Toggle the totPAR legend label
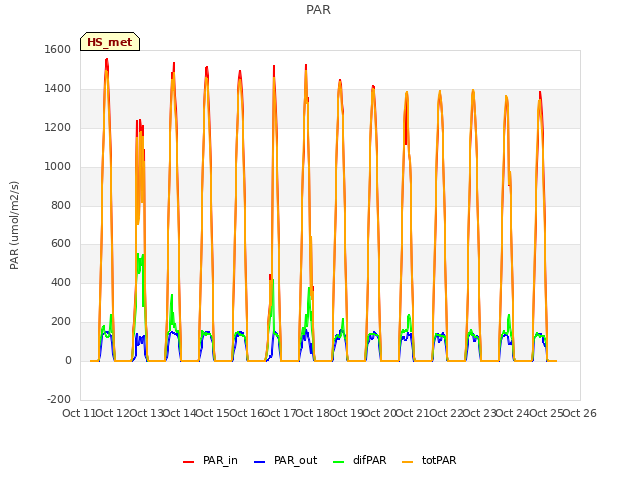The image size is (640, 480). tap(439, 460)
